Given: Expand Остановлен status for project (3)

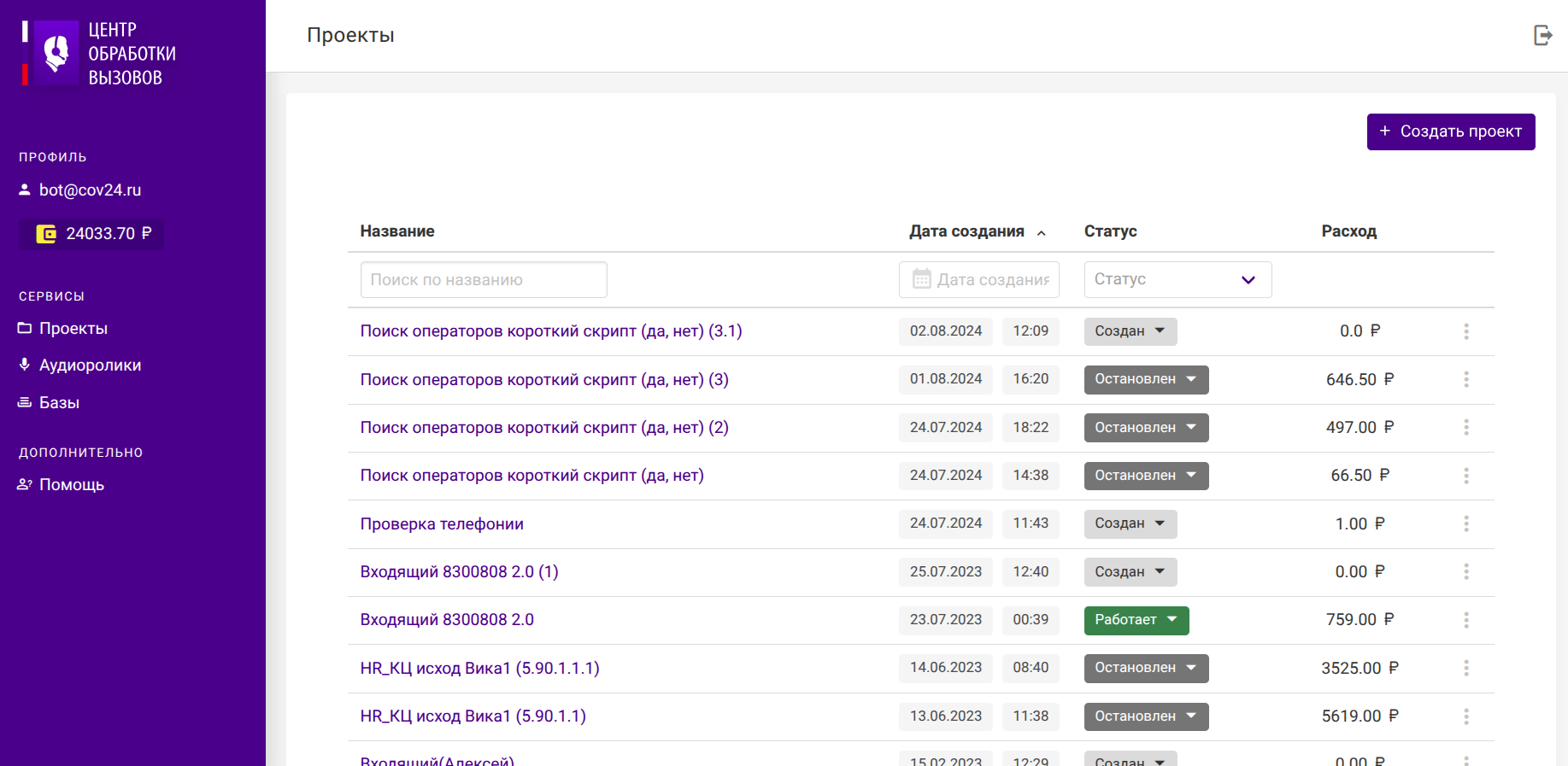Looking at the screenshot, I should click(1146, 379).
